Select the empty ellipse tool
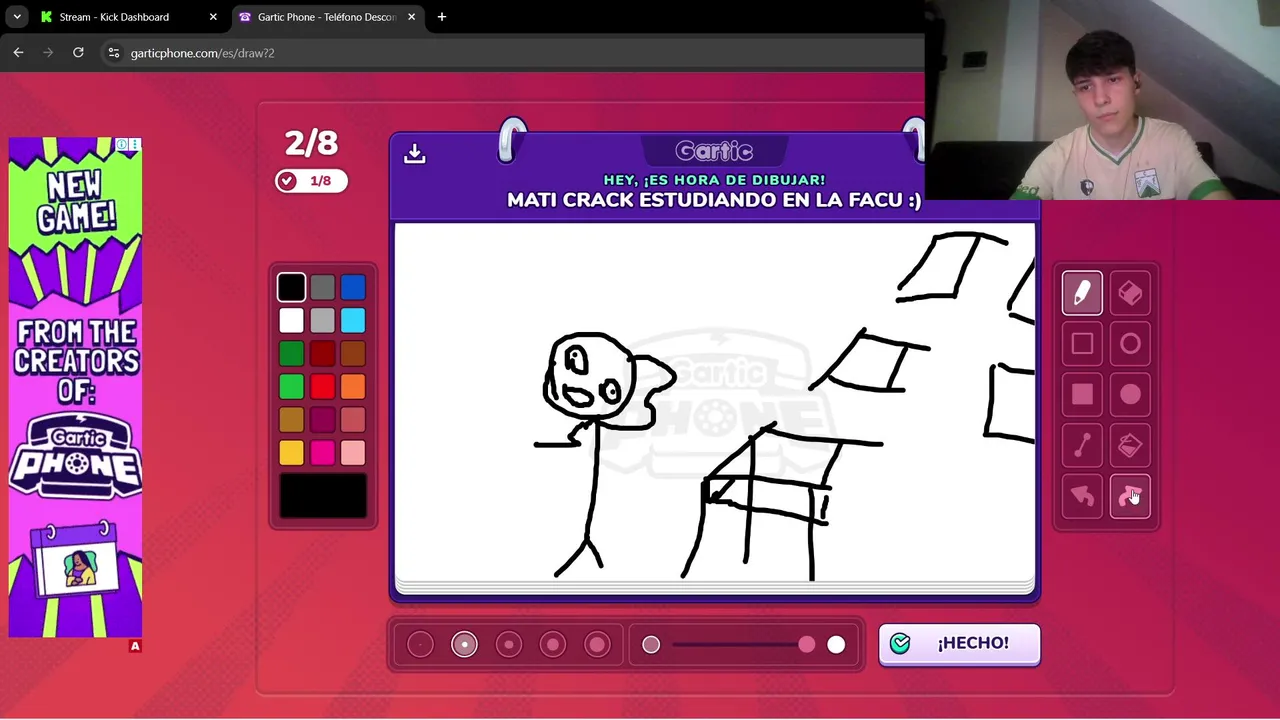Image resolution: width=1280 pixels, height=720 pixels. [x=1130, y=344]
